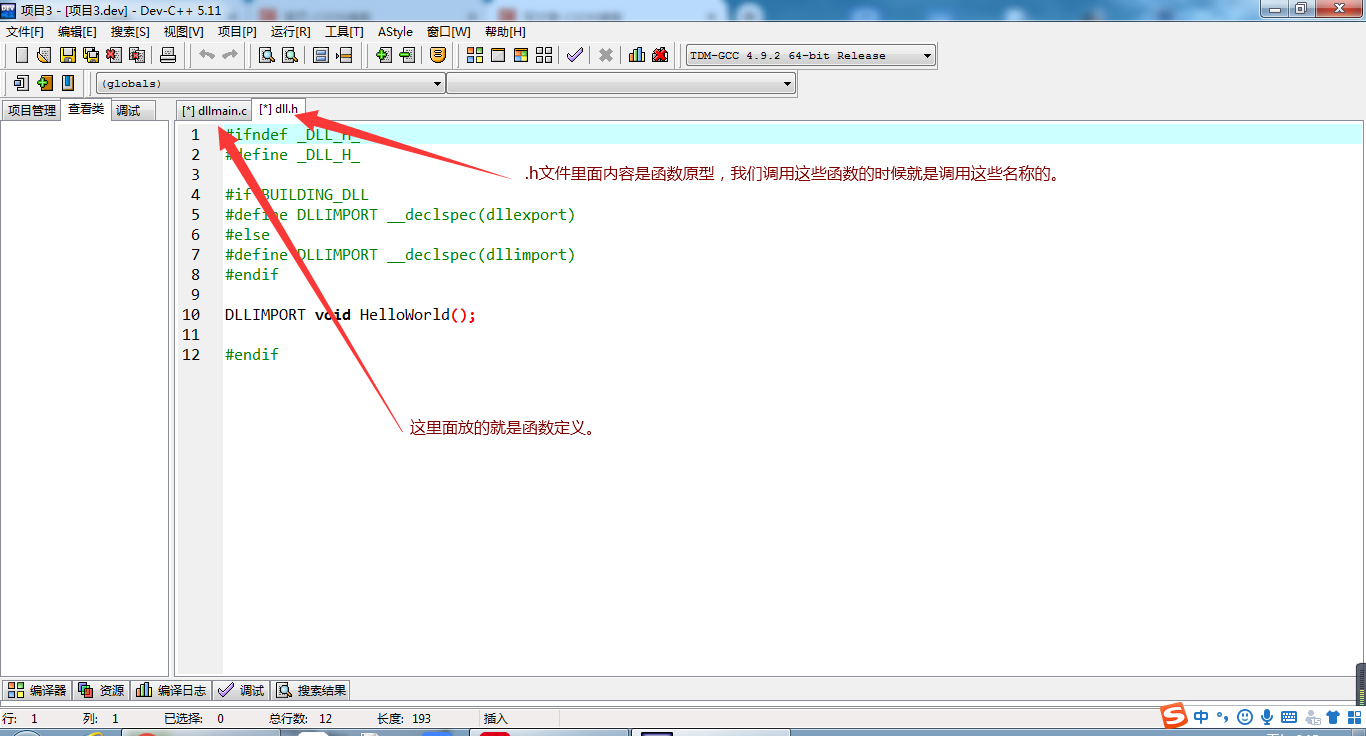This screenshot has width=1366, height=736.
Task: Open the 视图[V] menu
Action: pos(183,32)
